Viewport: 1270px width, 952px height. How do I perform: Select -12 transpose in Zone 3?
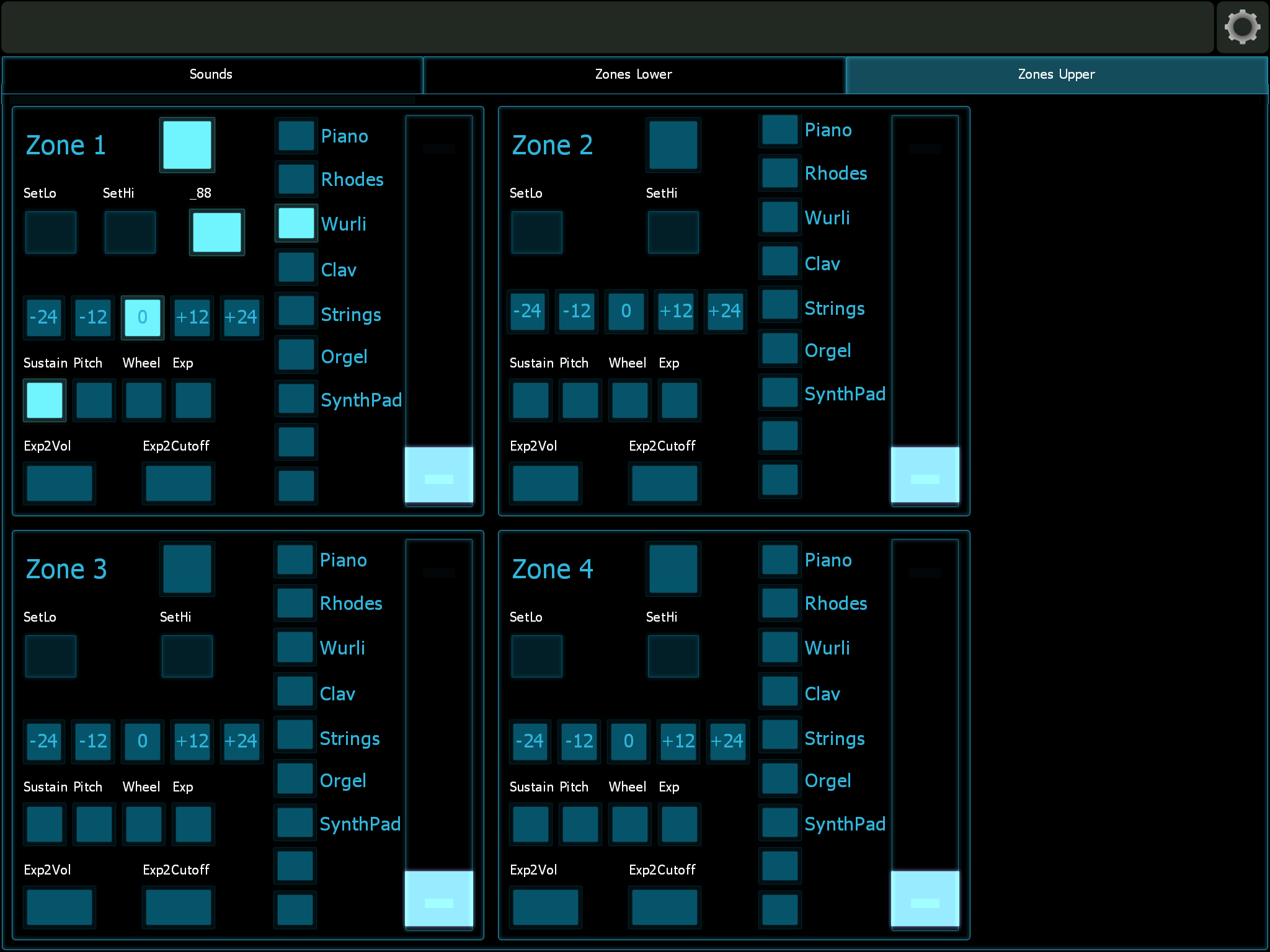(94, 741)
